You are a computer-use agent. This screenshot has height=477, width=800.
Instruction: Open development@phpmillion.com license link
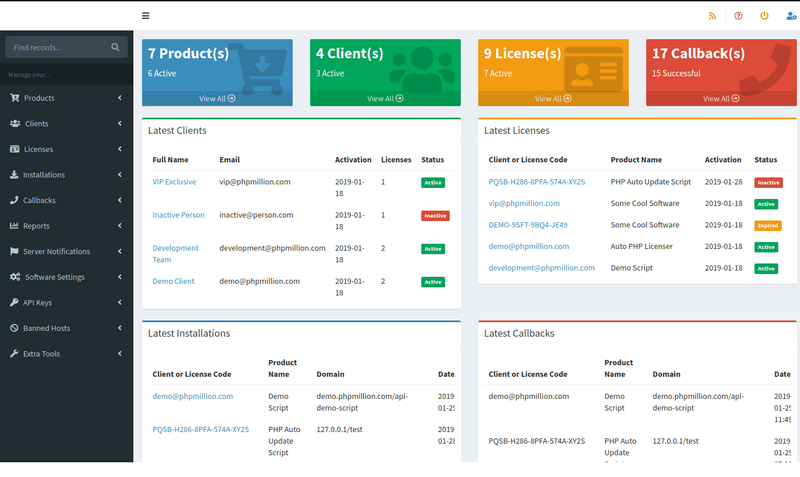coord(541,267)
